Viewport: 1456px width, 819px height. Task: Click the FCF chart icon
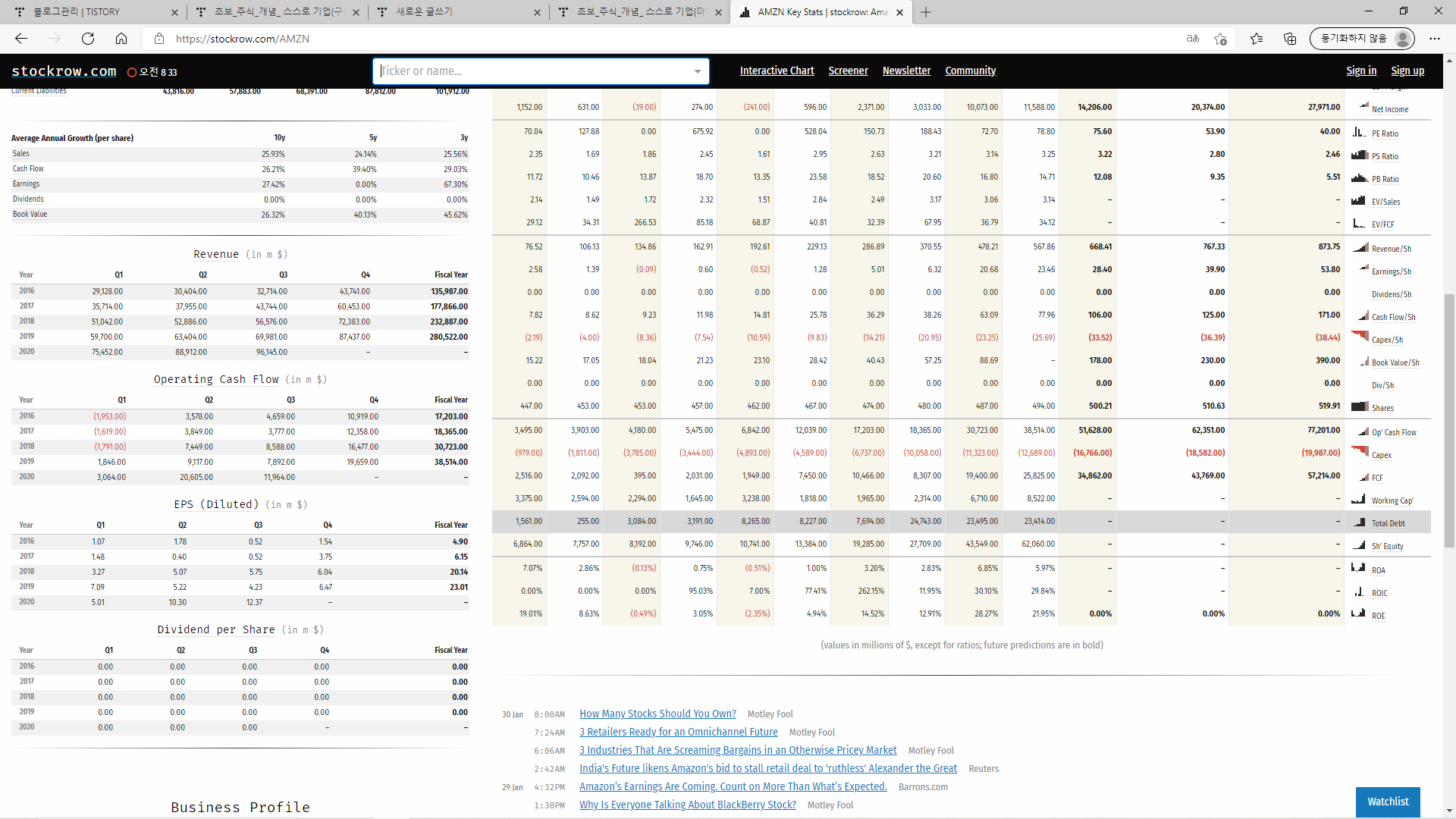(1363, 476)
